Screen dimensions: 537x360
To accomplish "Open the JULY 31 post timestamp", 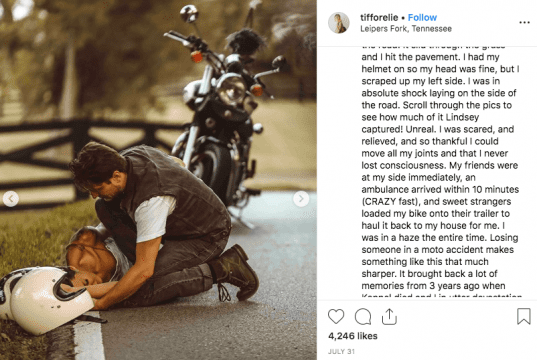I will click(x=341, y=351).
